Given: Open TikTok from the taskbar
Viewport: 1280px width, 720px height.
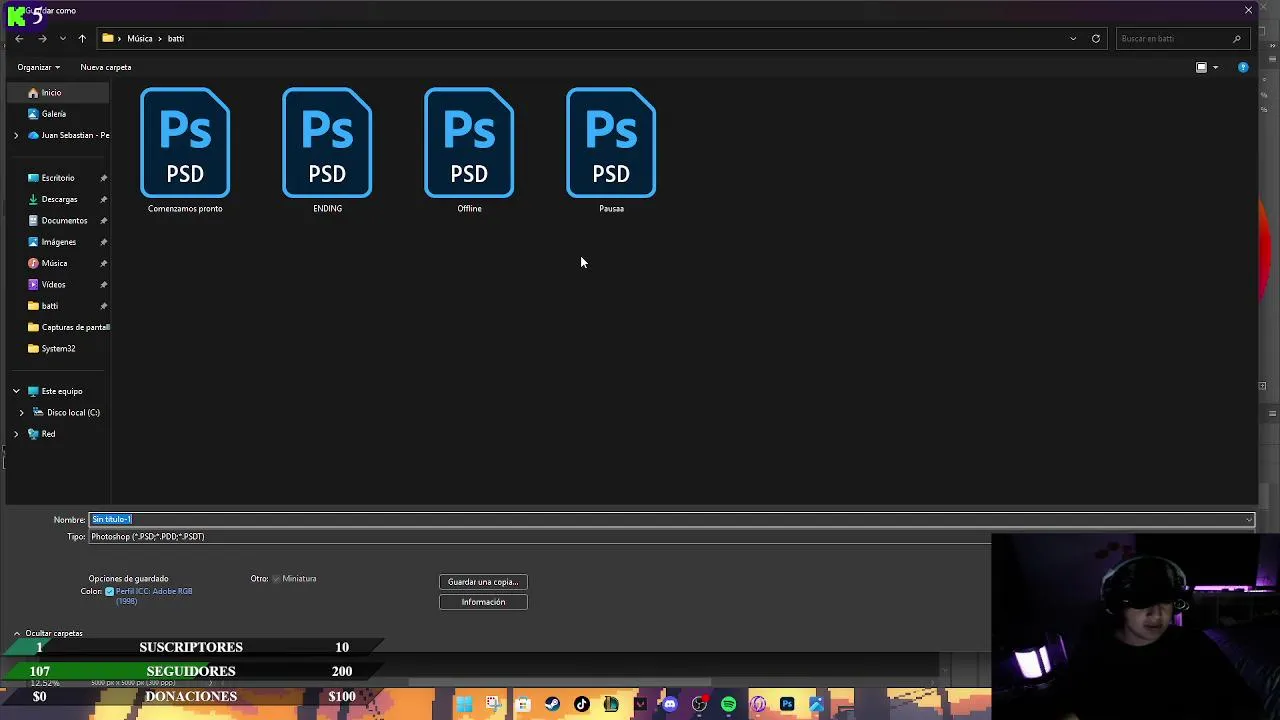Looking at the screenshot, I should [x=582, y=705].
